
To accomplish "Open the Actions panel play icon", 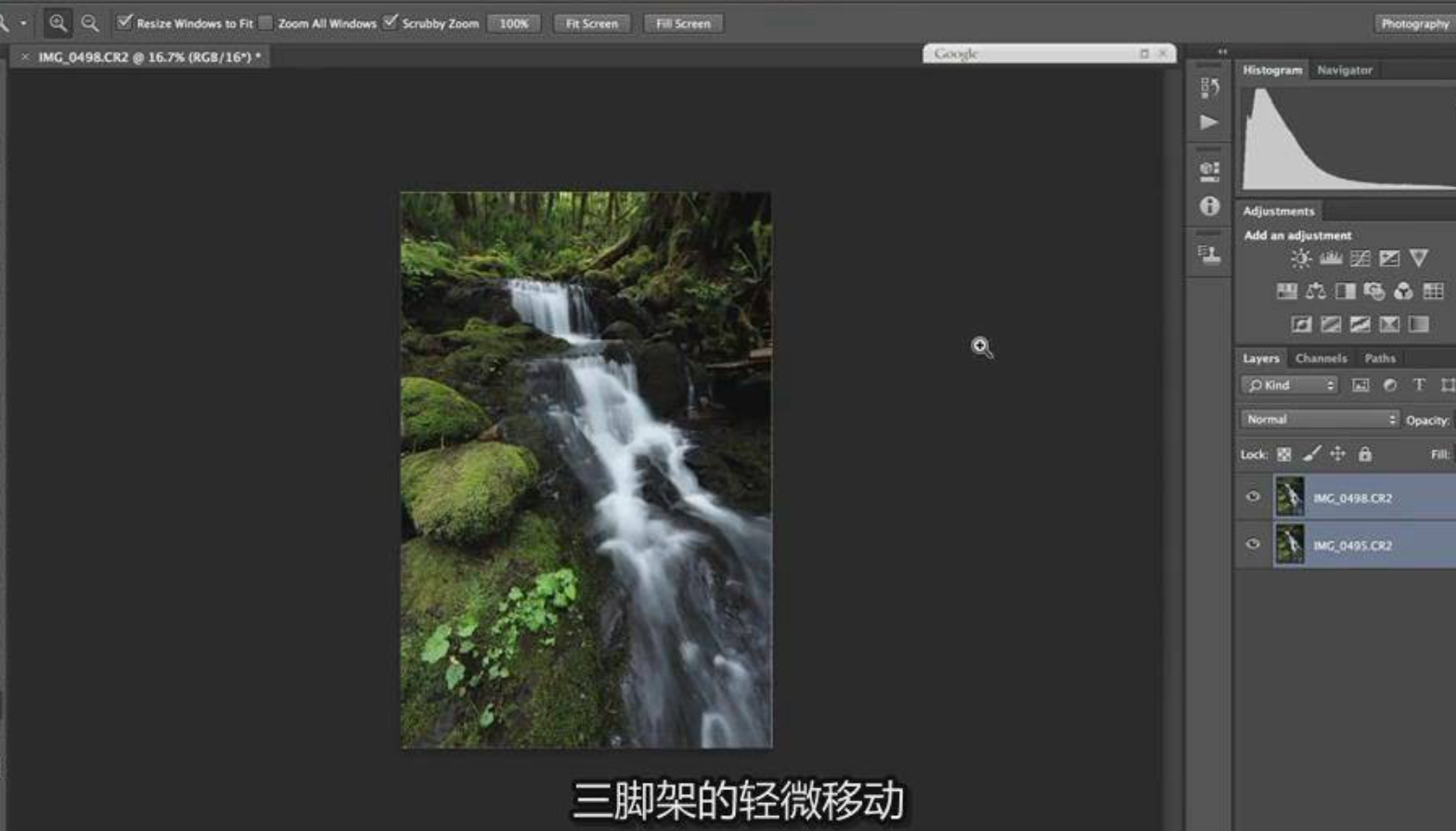I will [x=1209, y=123].
